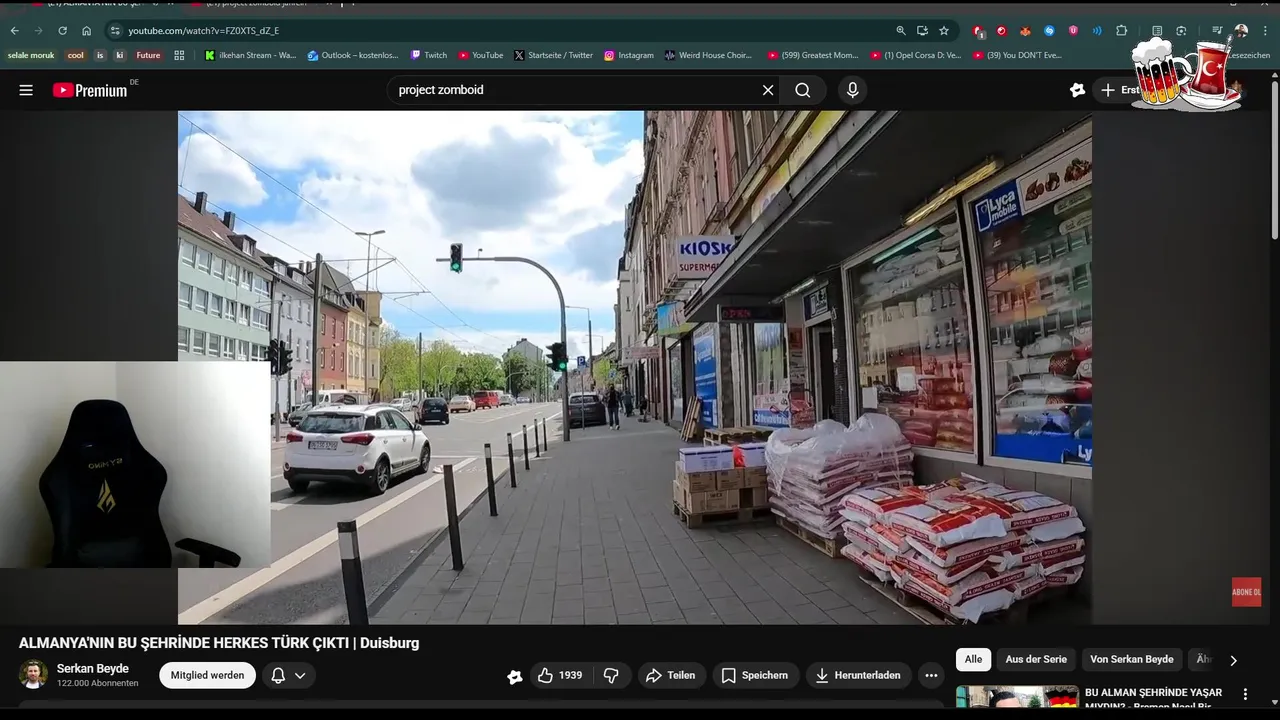
Task: Open the 'cool' bookmark folder
Action: (x=76, y=55)
